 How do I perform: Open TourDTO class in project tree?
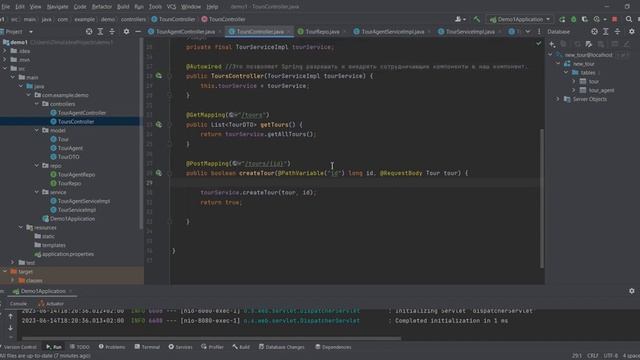[x=68, y=157]
